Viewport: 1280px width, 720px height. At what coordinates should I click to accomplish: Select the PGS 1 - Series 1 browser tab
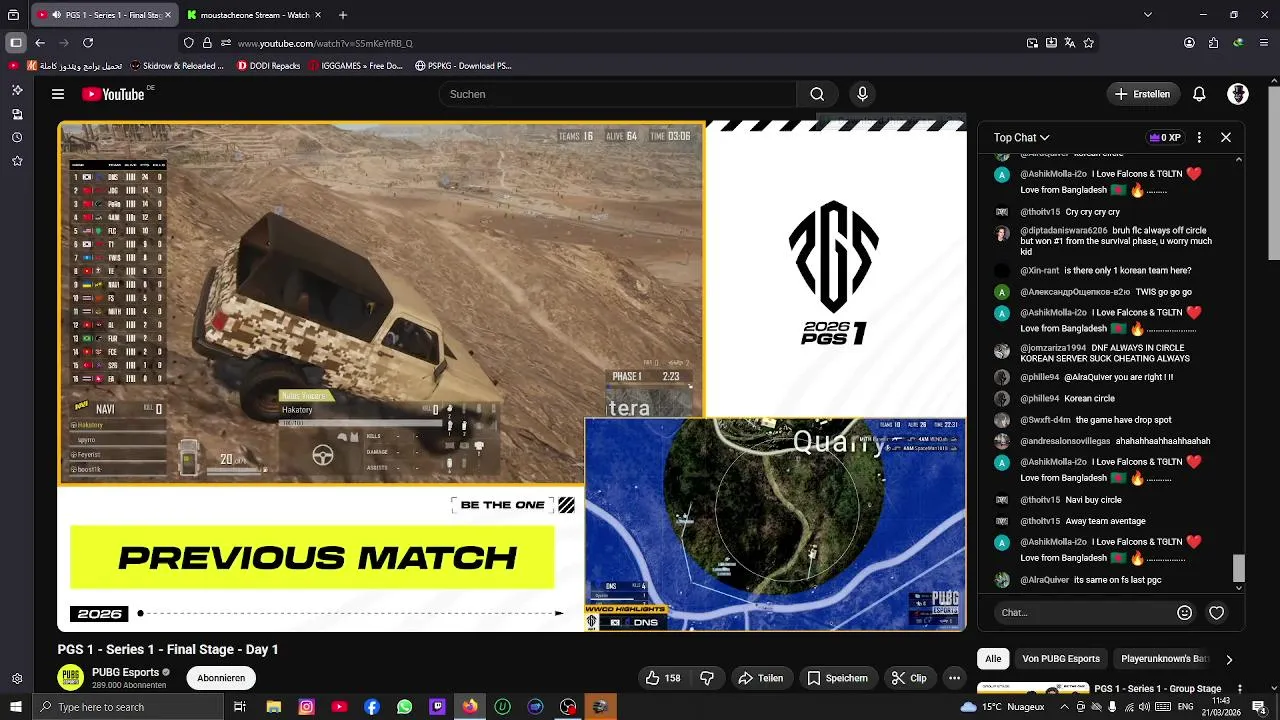pyautogui.click(x=104, y=15)
